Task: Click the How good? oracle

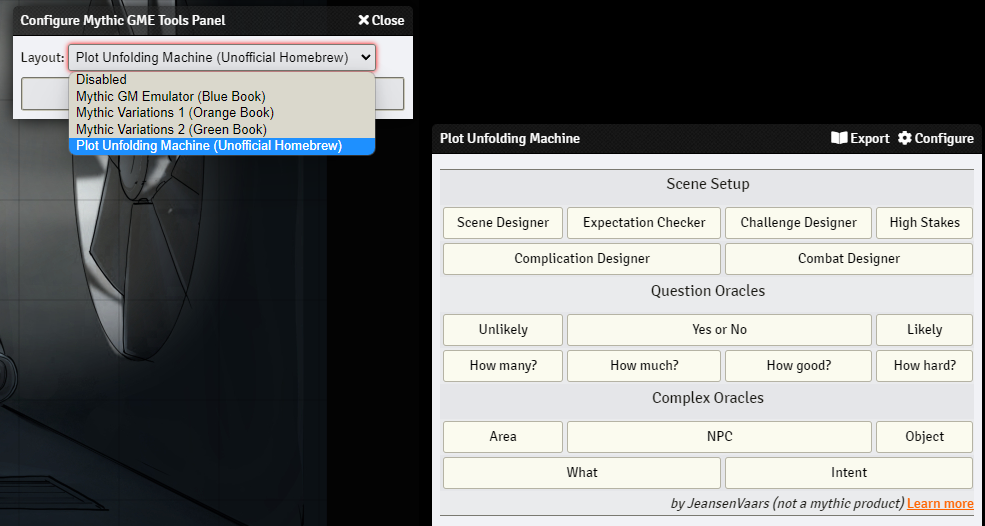Action: 798,366
